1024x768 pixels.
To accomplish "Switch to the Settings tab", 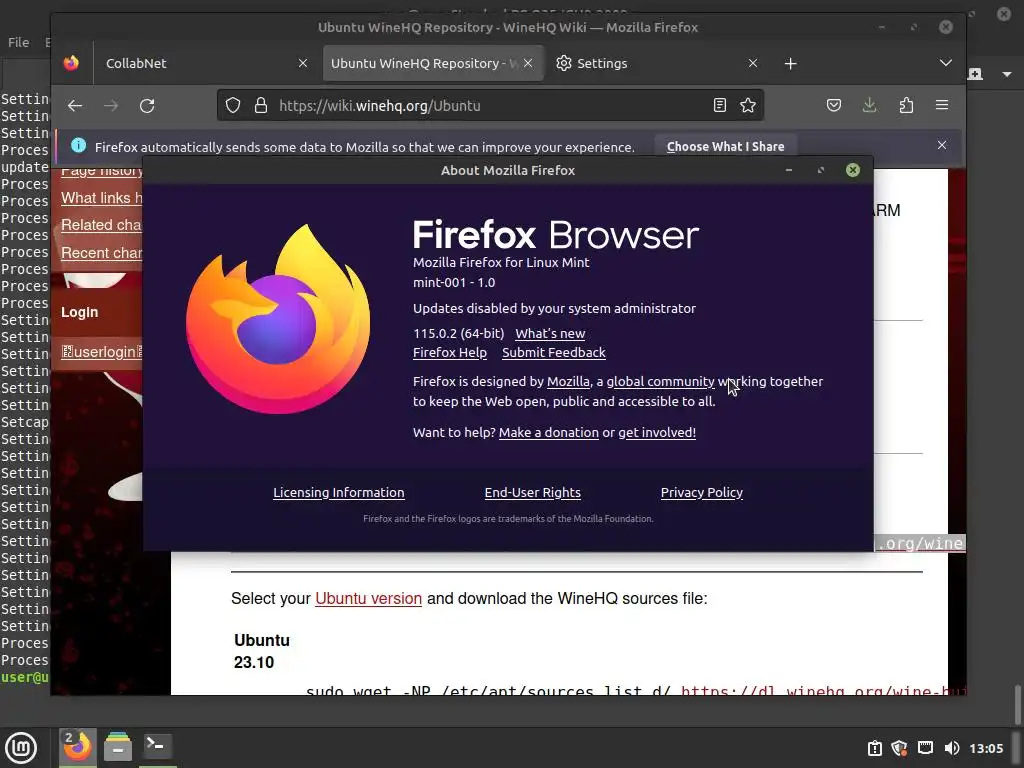I will pyautogui.click(x=656, y=63).
